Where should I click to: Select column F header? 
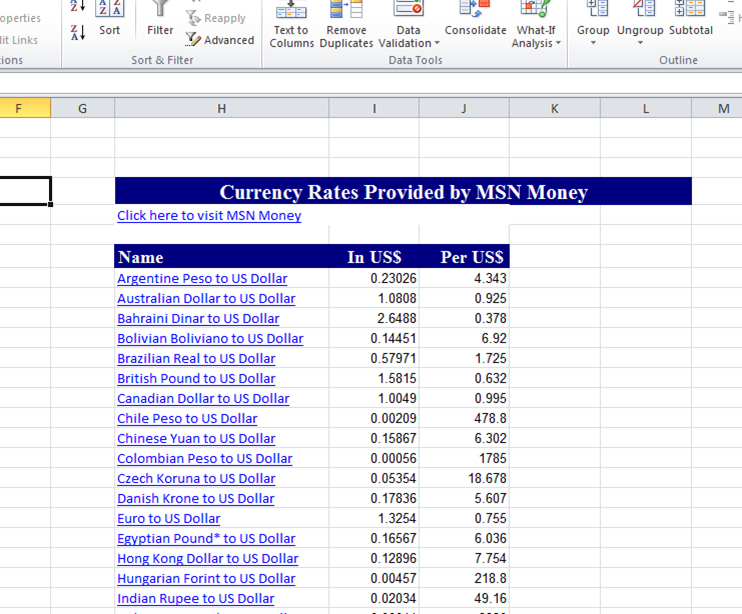point(25,108)
